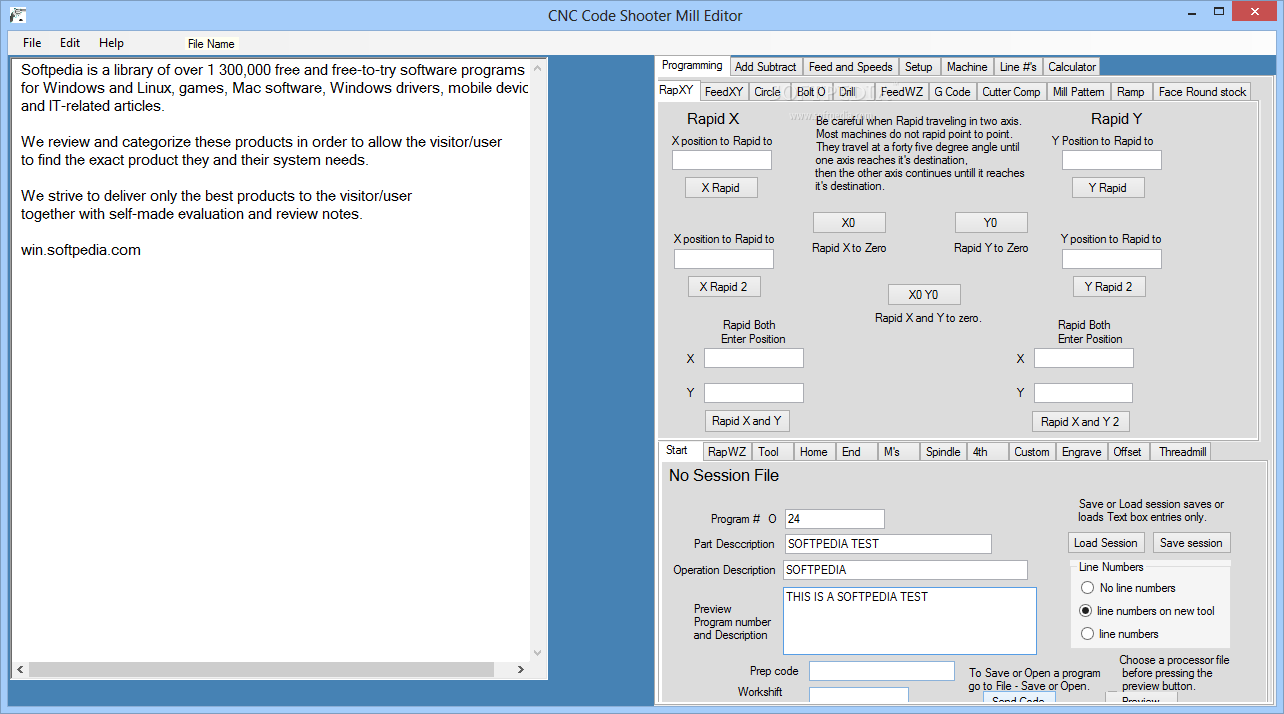Select the G Code tab
Screen dimensions: 1284x714
(952, 92)
